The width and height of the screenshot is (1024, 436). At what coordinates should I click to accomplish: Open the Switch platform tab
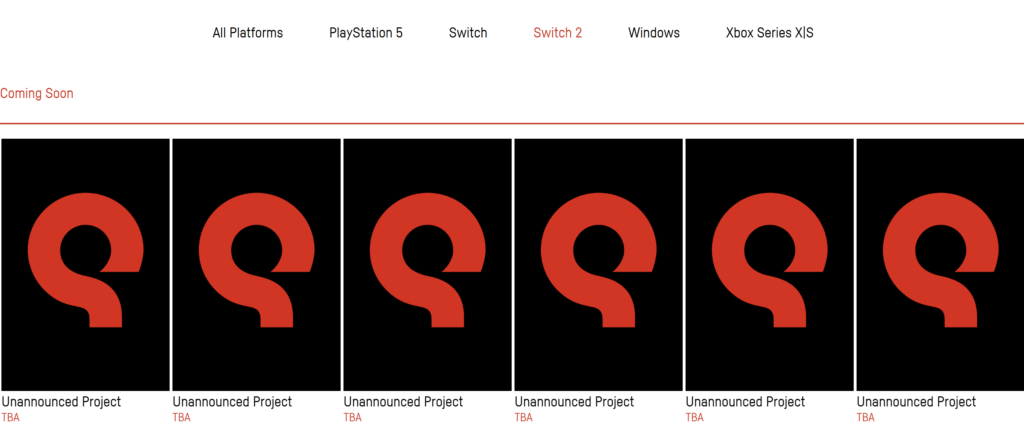pyautogui.click(x=468, y=33)
